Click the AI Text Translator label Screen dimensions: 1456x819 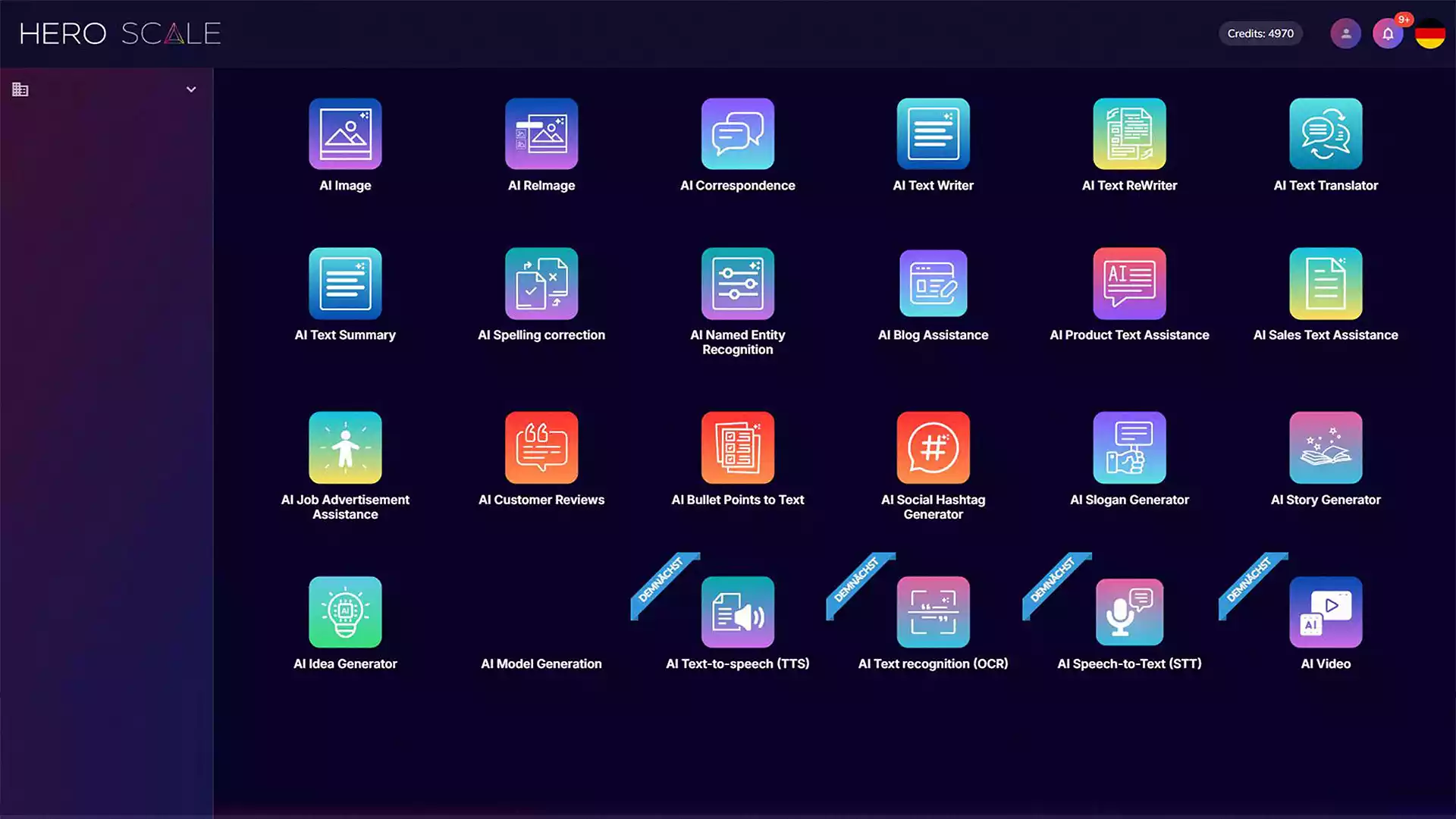tap(1326, 186)
